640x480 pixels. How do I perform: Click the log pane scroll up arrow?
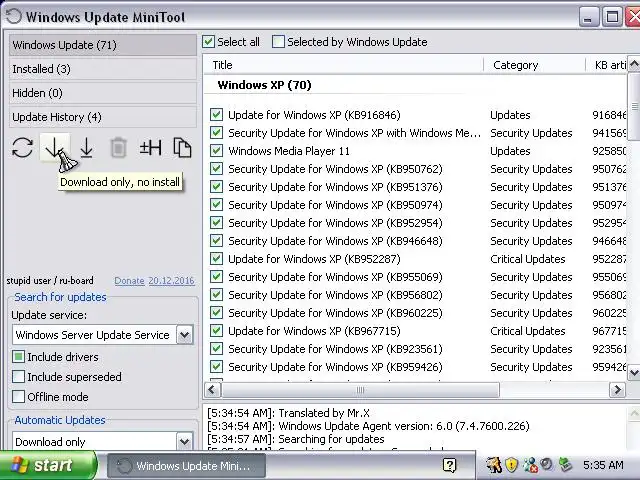pyautogui.click(x=634, y=414)
